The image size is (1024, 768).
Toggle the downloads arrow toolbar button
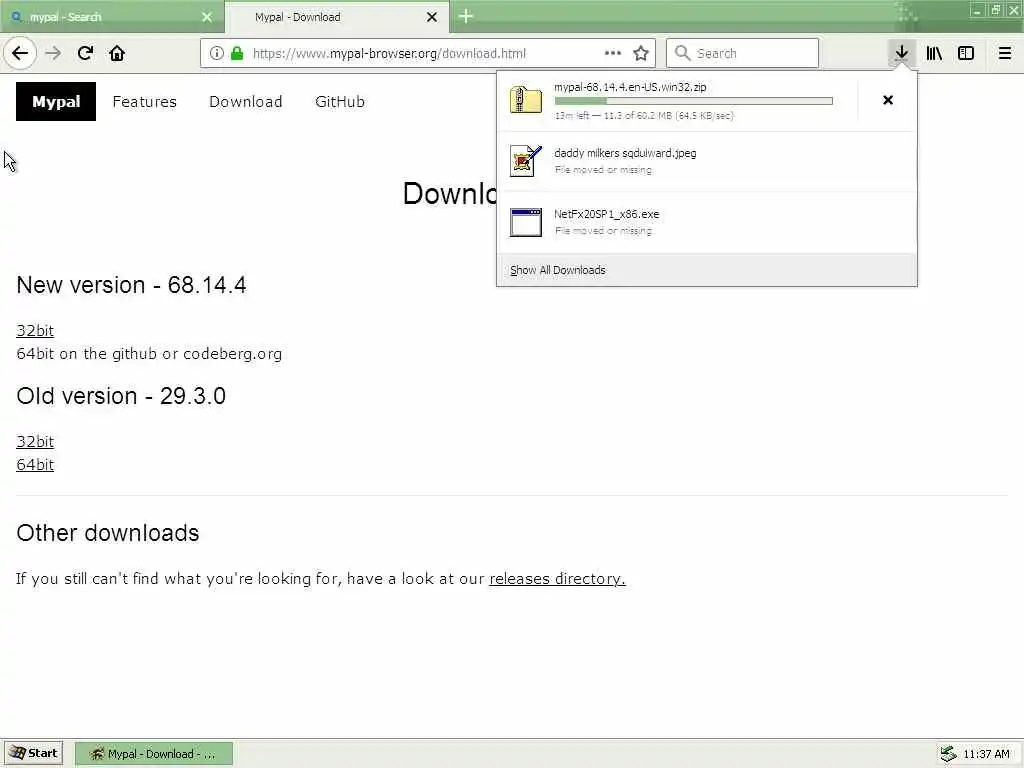point(901,53)
